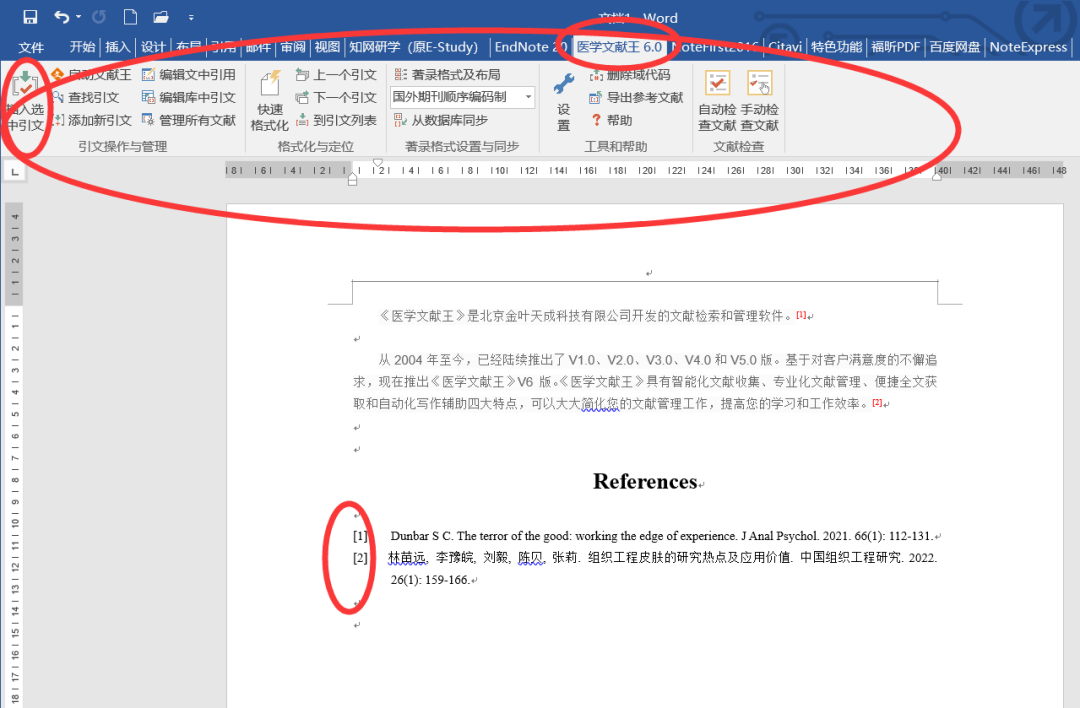Click the right indent marker on ruler
The image size is (1080, 708).
tap(937, 176)
